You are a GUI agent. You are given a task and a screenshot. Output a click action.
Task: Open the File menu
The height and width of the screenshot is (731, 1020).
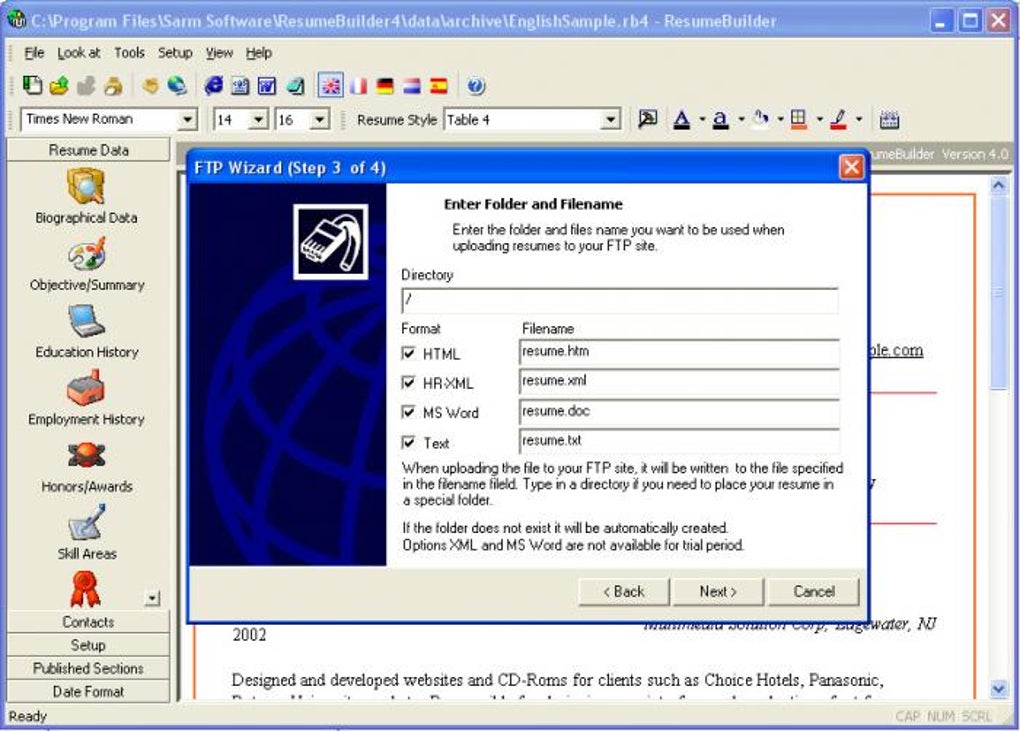coord(34,53)
